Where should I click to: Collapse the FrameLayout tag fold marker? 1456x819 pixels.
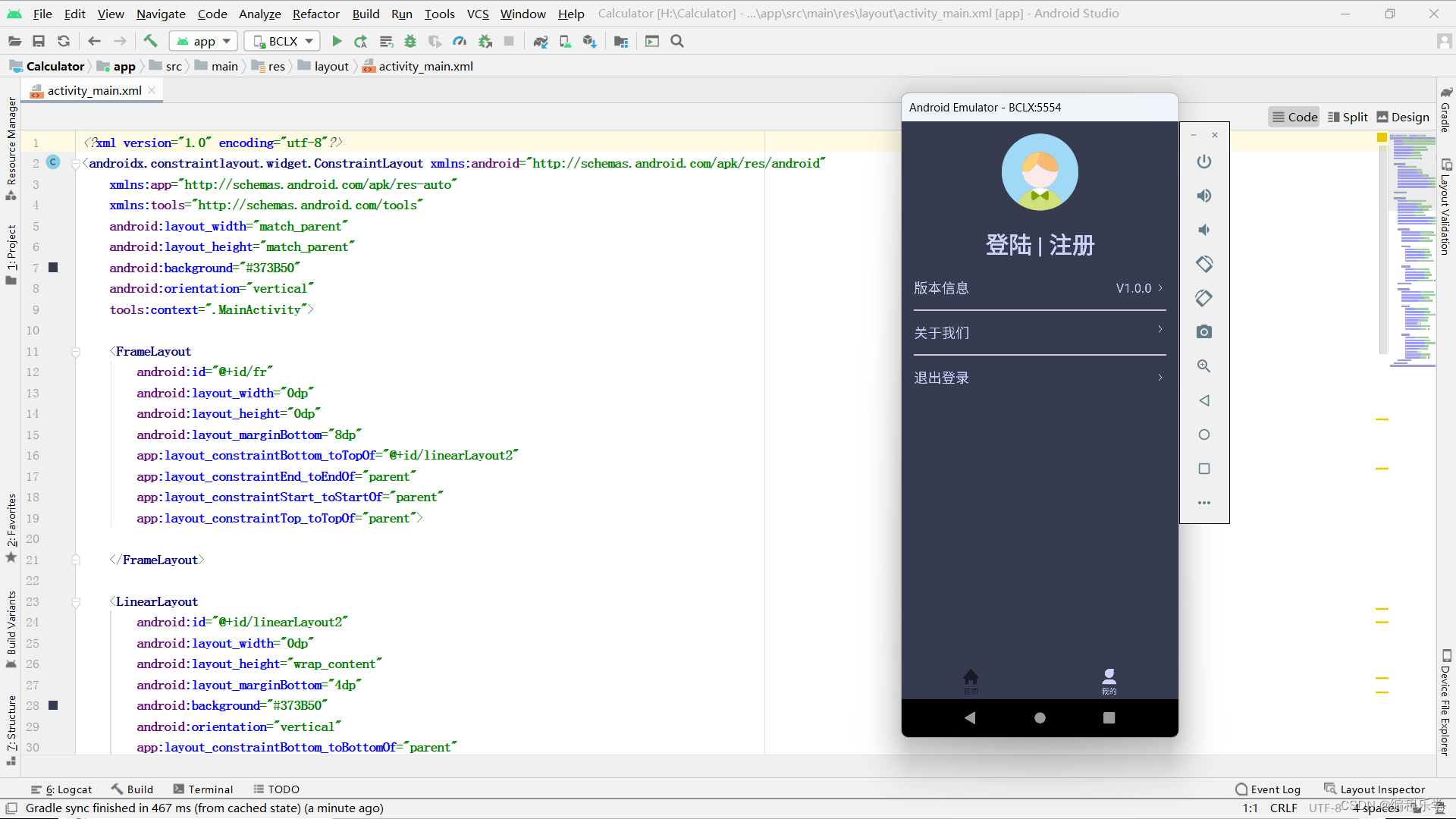(x=76, y=352)
